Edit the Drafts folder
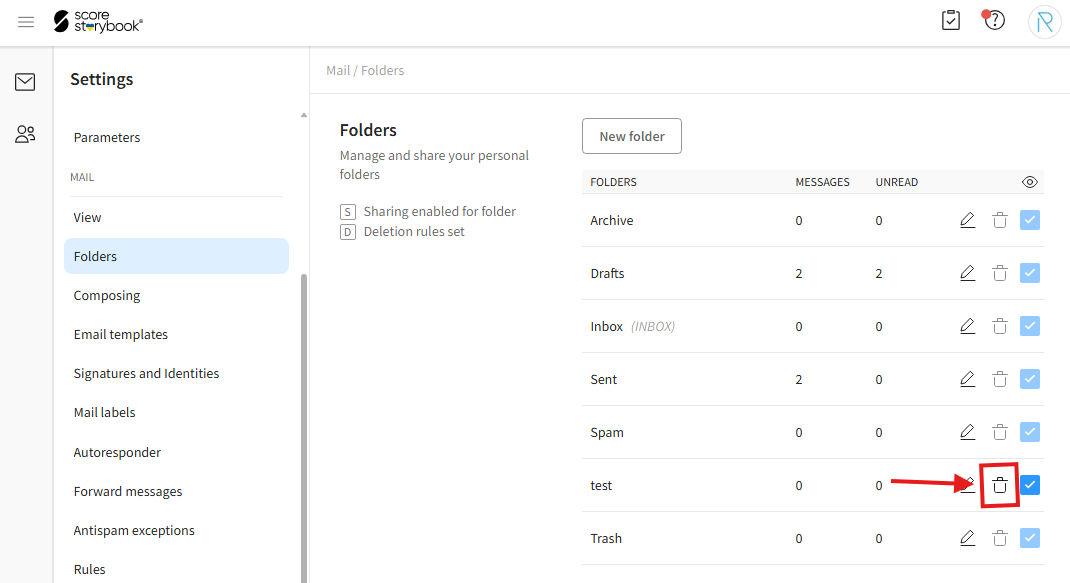 click(968, 273)
